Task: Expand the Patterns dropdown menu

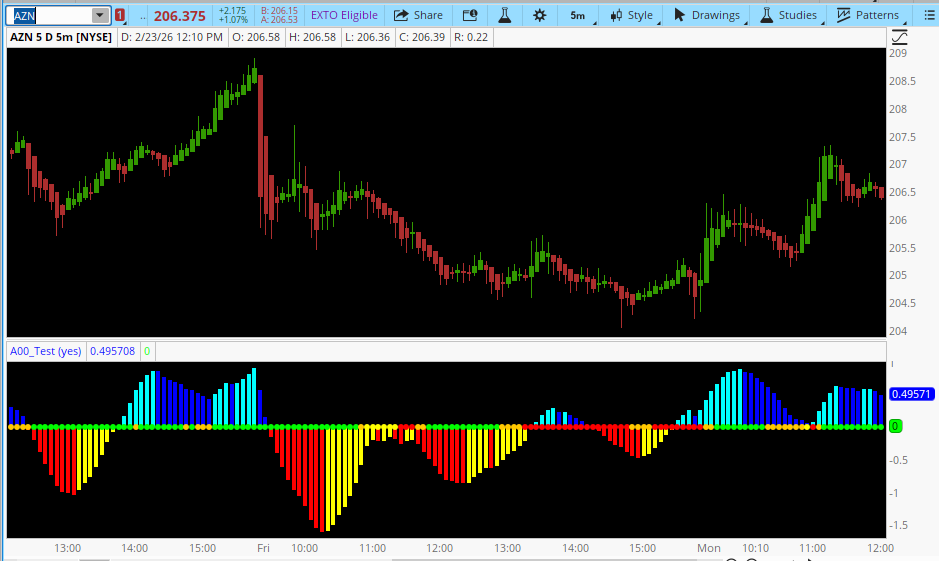Action: (x=868, y=15)
